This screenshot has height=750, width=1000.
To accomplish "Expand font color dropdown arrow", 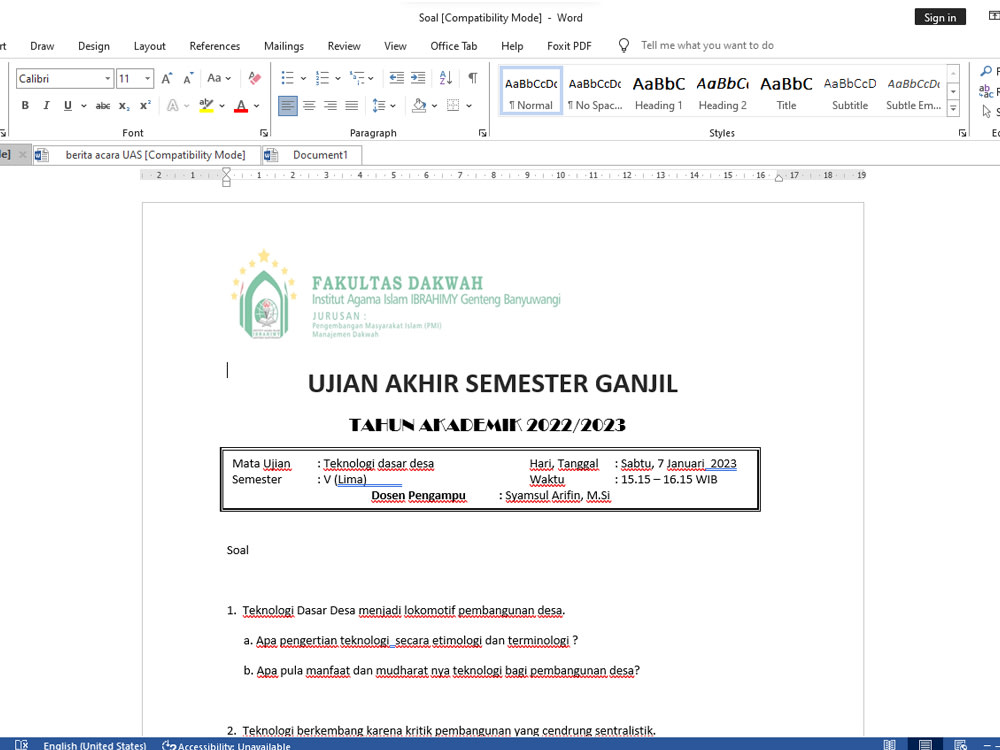I will (256, 106).
